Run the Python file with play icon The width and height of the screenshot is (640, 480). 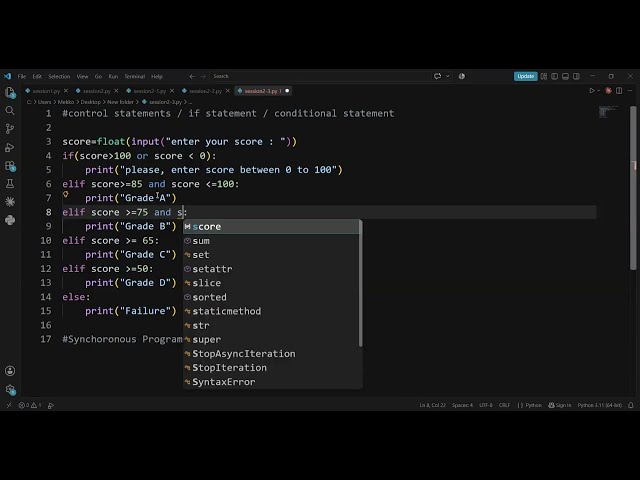592,91
